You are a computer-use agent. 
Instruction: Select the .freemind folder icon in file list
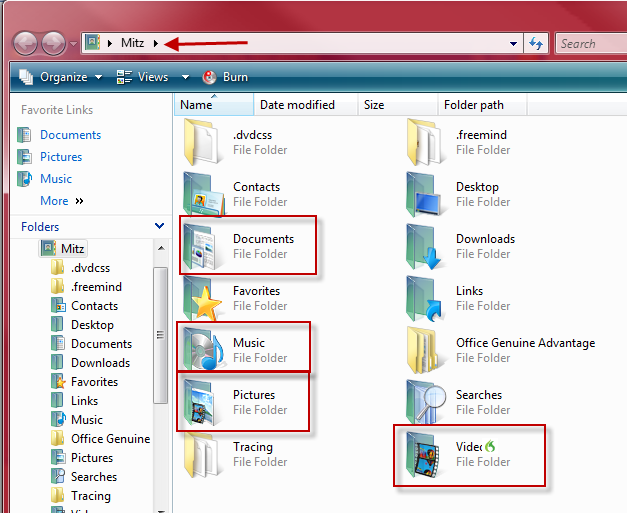click(x=424, y=142)
